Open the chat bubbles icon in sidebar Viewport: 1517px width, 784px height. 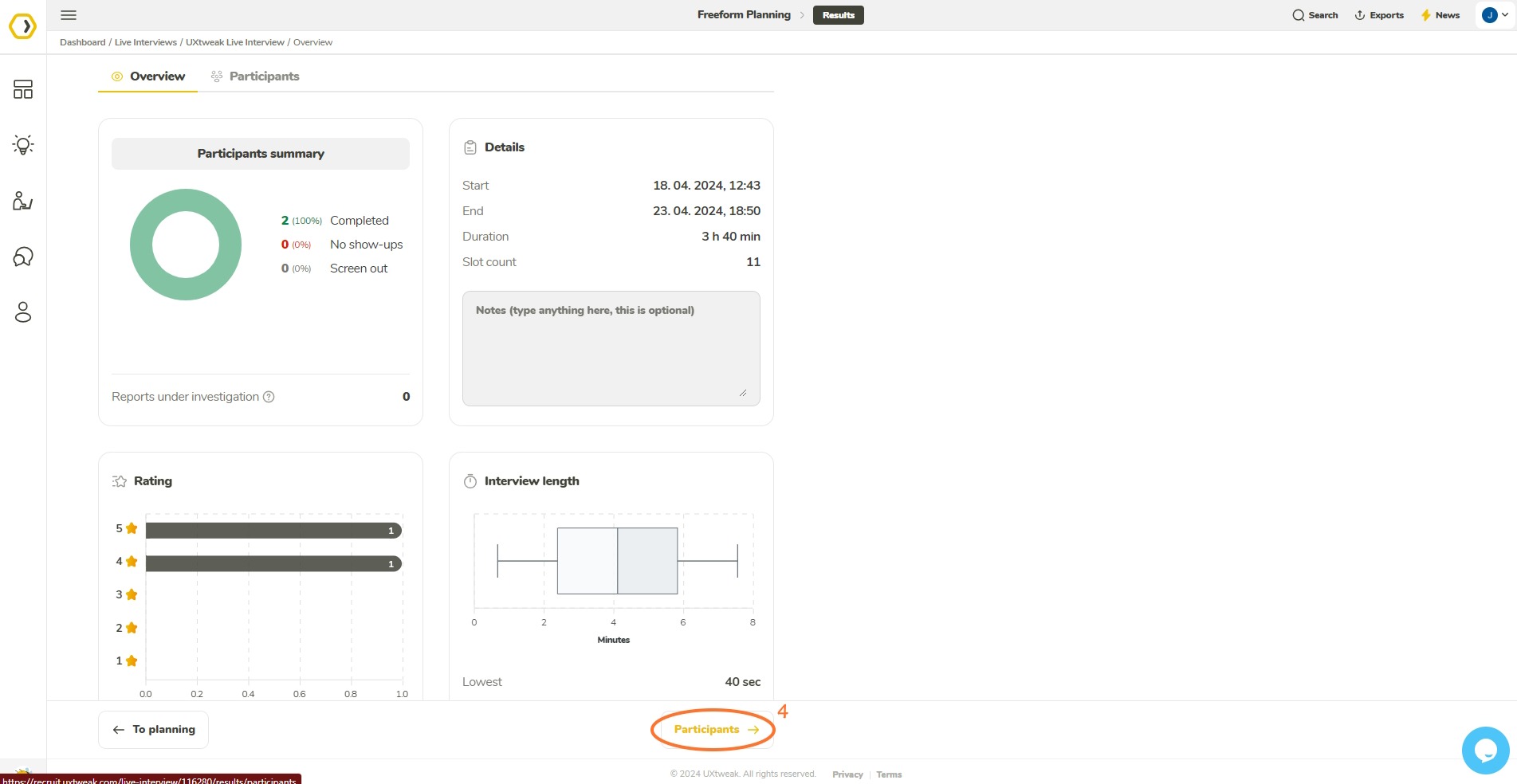(22, 257)
